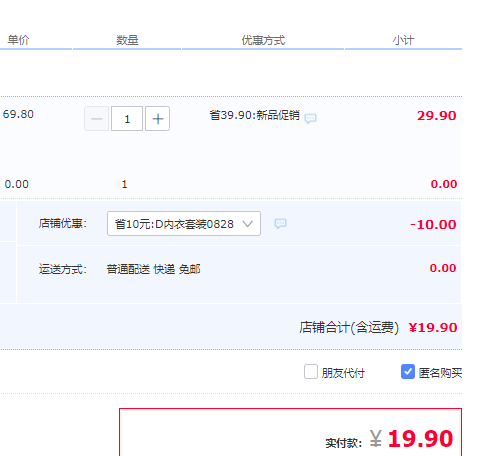The width and height of the screenshot is (492, 456).
Task: Click the 数量 column header
Action: coord(127,40)
